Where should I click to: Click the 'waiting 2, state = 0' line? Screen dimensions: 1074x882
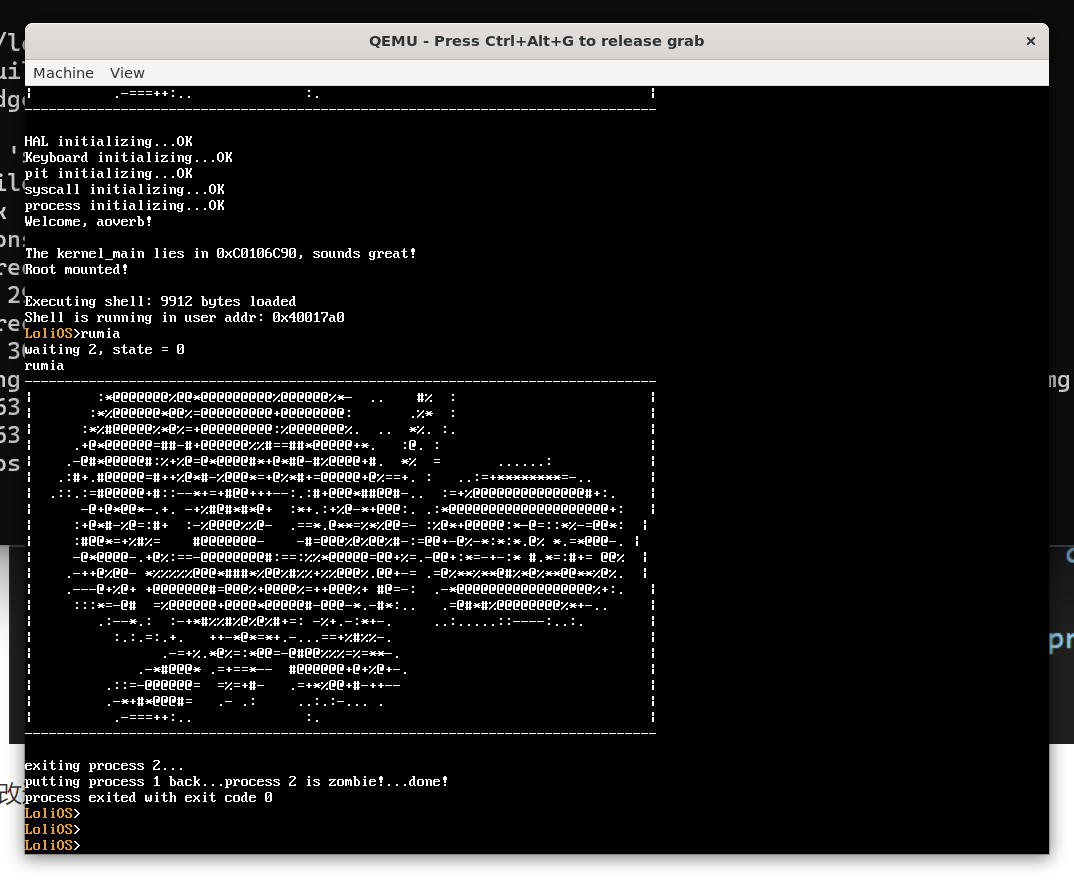coord(104,349)
